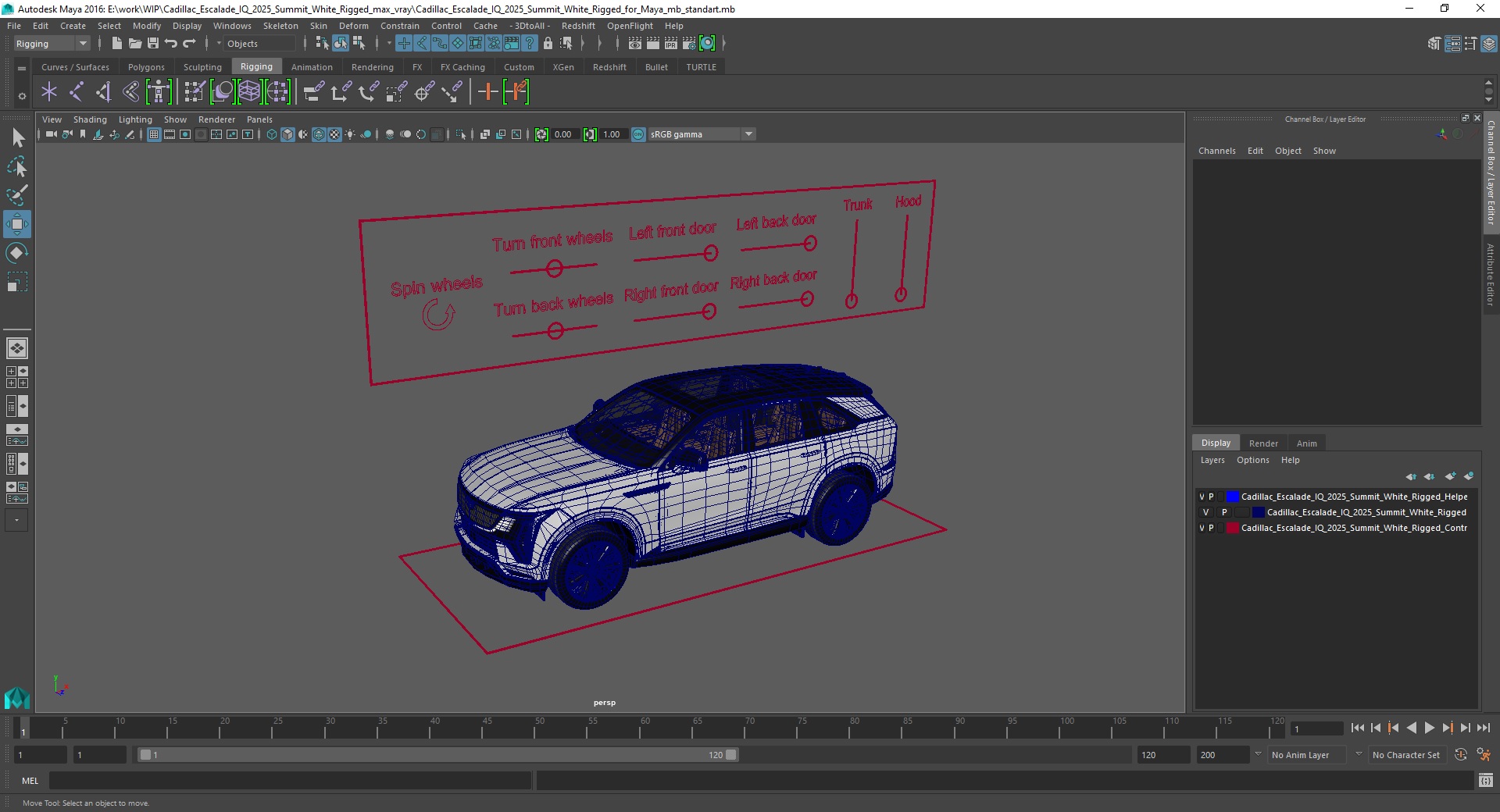Open the Rigging menu set dropdown
This screenshot has width=1500, height=812.
pyautogui.click(x=52, y=44)
